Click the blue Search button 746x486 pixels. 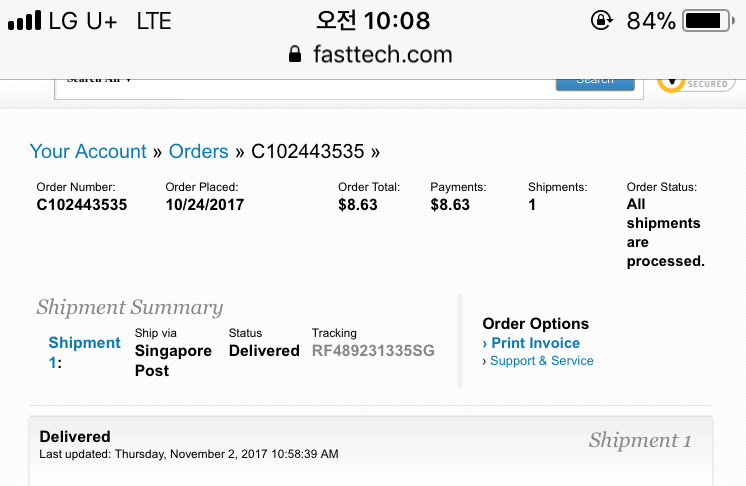[595, 85]
